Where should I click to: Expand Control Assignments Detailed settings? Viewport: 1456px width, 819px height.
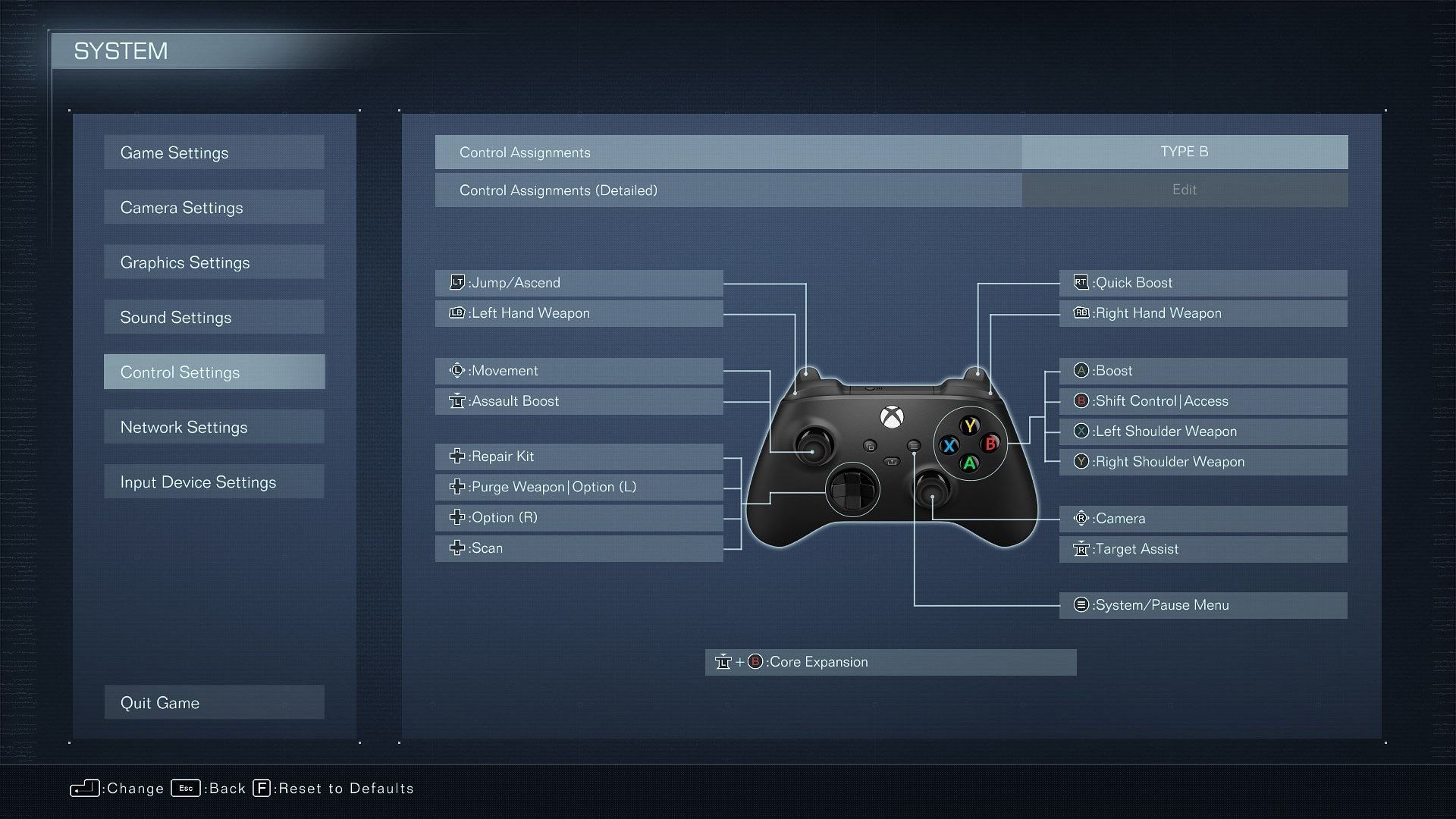(1184, 190)
